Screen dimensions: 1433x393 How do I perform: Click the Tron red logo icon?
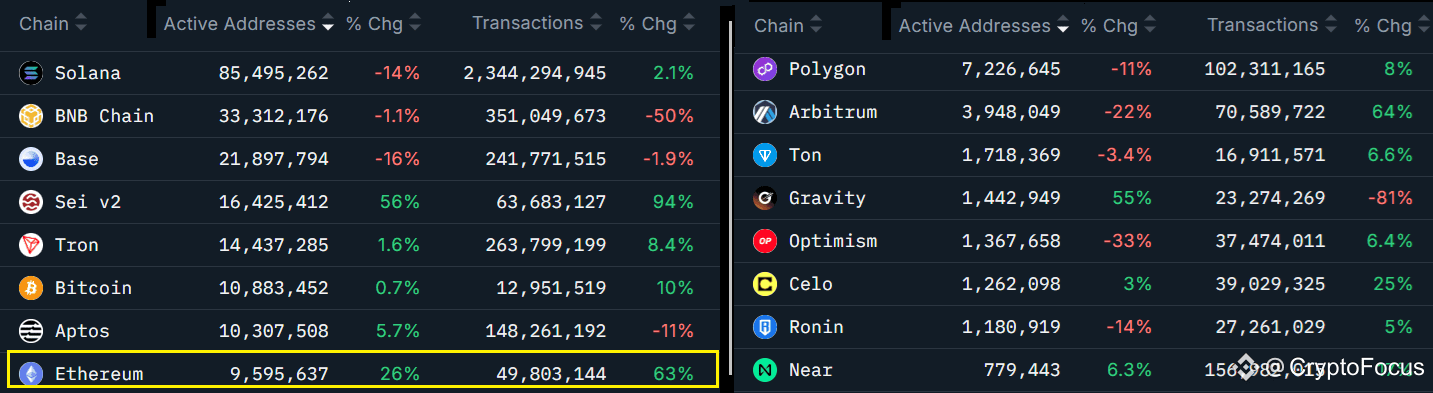pos(30,245)
